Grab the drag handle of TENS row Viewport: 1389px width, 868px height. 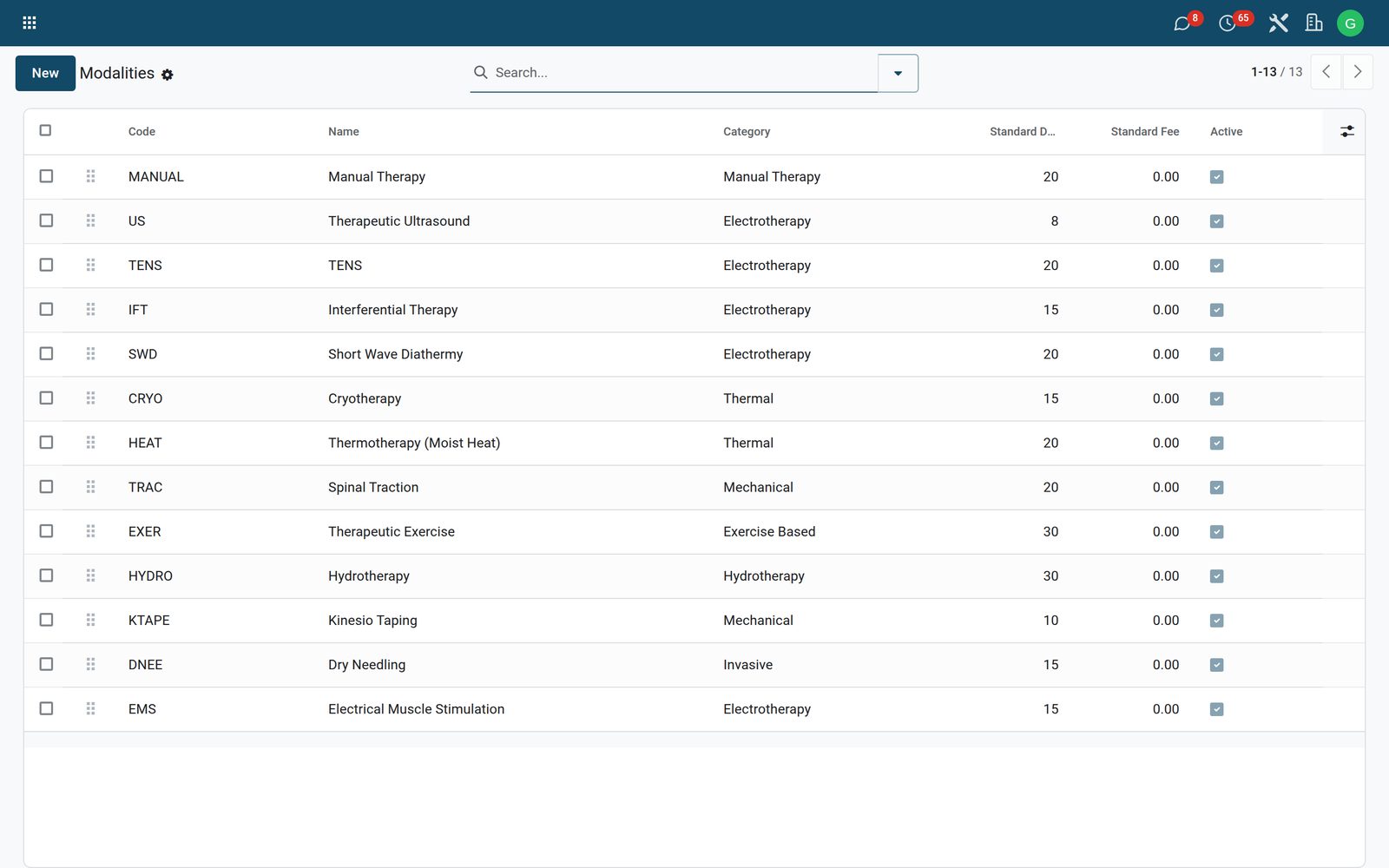(x=90, y=265)
